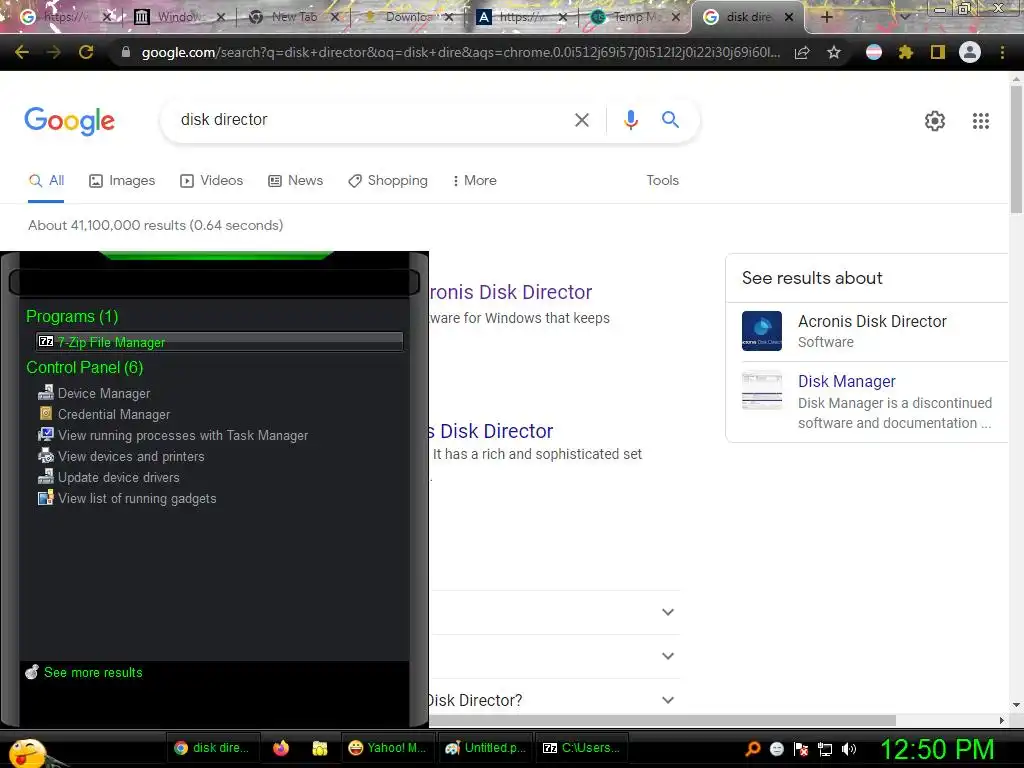Screen dimensions: 1024x768
Task: Expand the 'Disk Director?' question
Action: (554, 700)
